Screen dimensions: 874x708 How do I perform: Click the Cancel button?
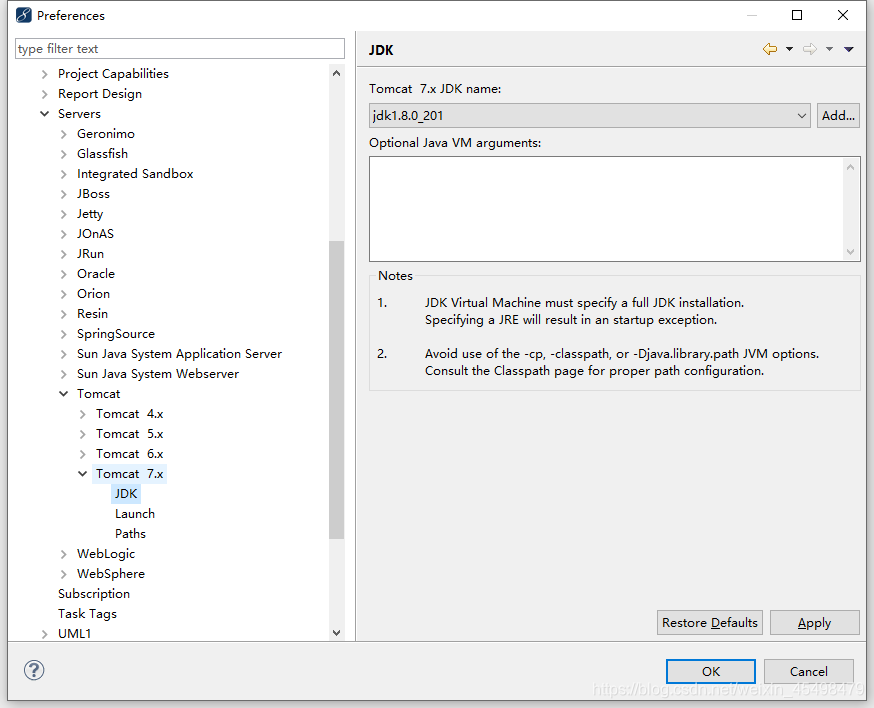(809, 671)
